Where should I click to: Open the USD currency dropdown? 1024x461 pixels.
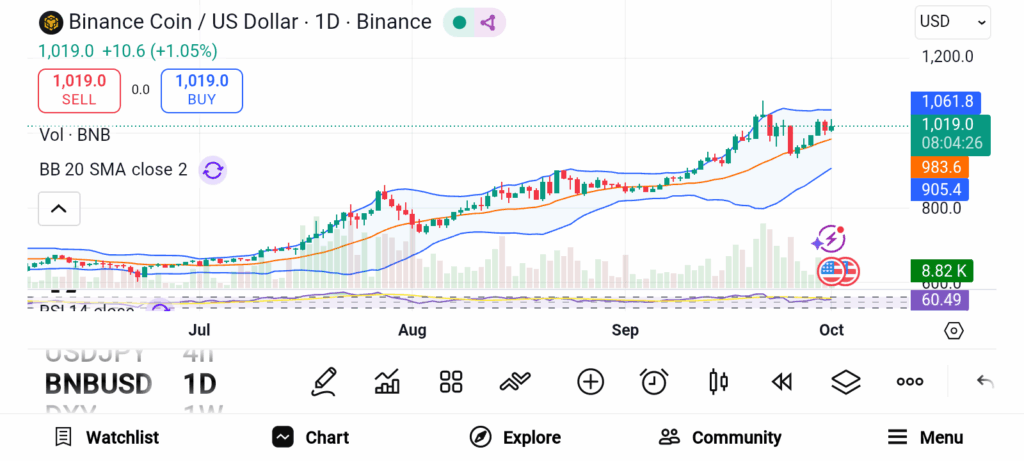pos(952,21)
